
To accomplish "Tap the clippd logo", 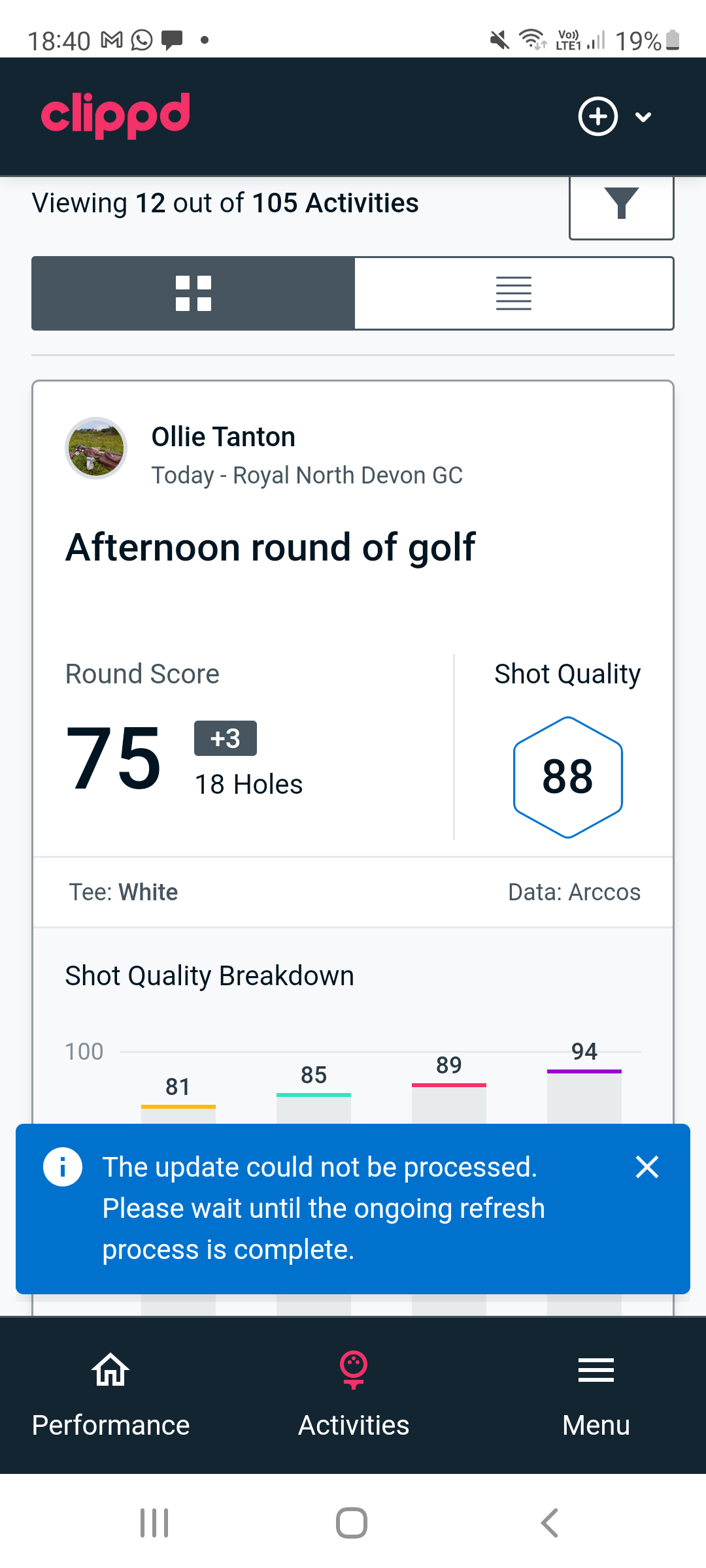I will click(x=116, y=115).
